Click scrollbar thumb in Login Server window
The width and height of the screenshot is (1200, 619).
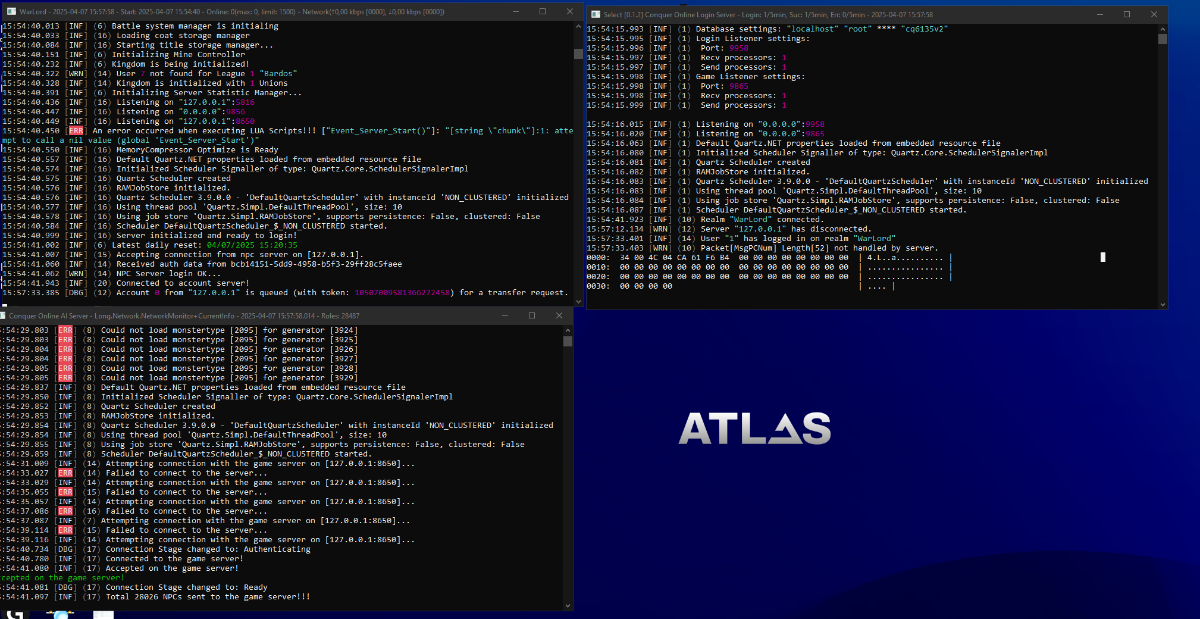click(1161, 41)
